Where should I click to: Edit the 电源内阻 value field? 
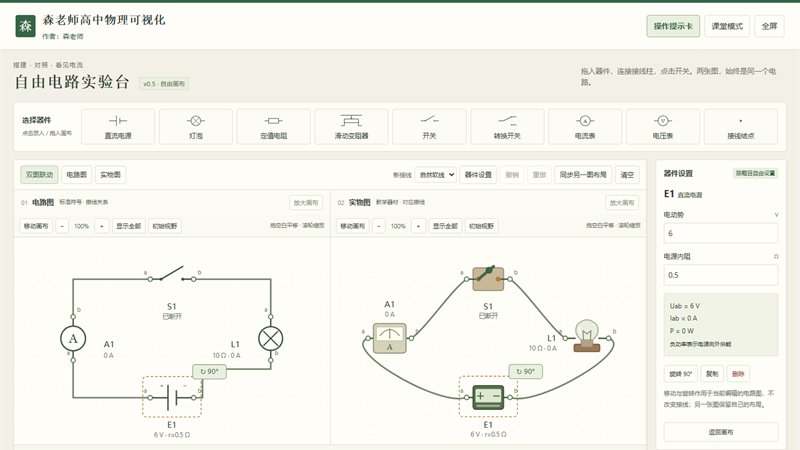coord(721,275)
